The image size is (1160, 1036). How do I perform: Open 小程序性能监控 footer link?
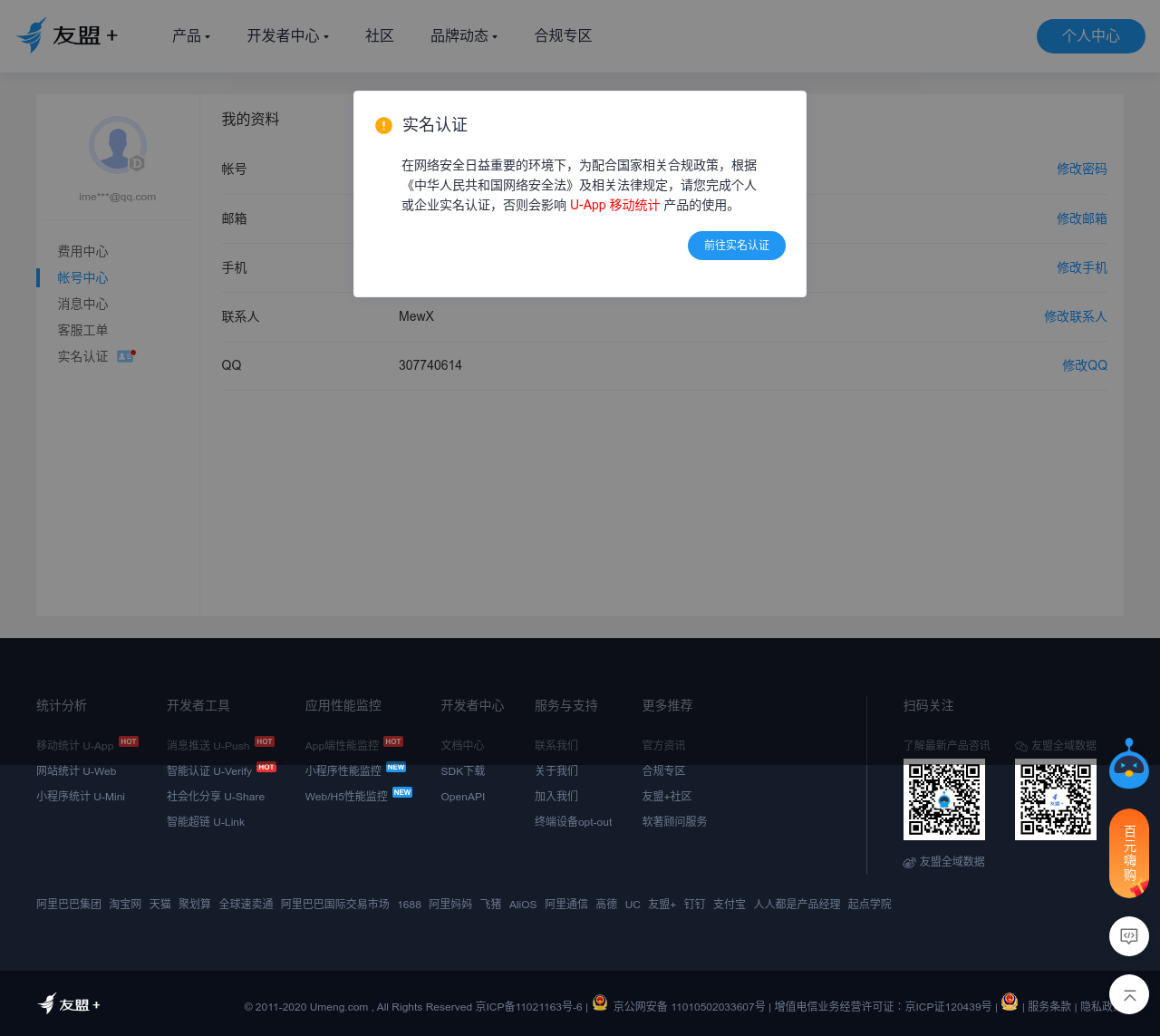343,770
